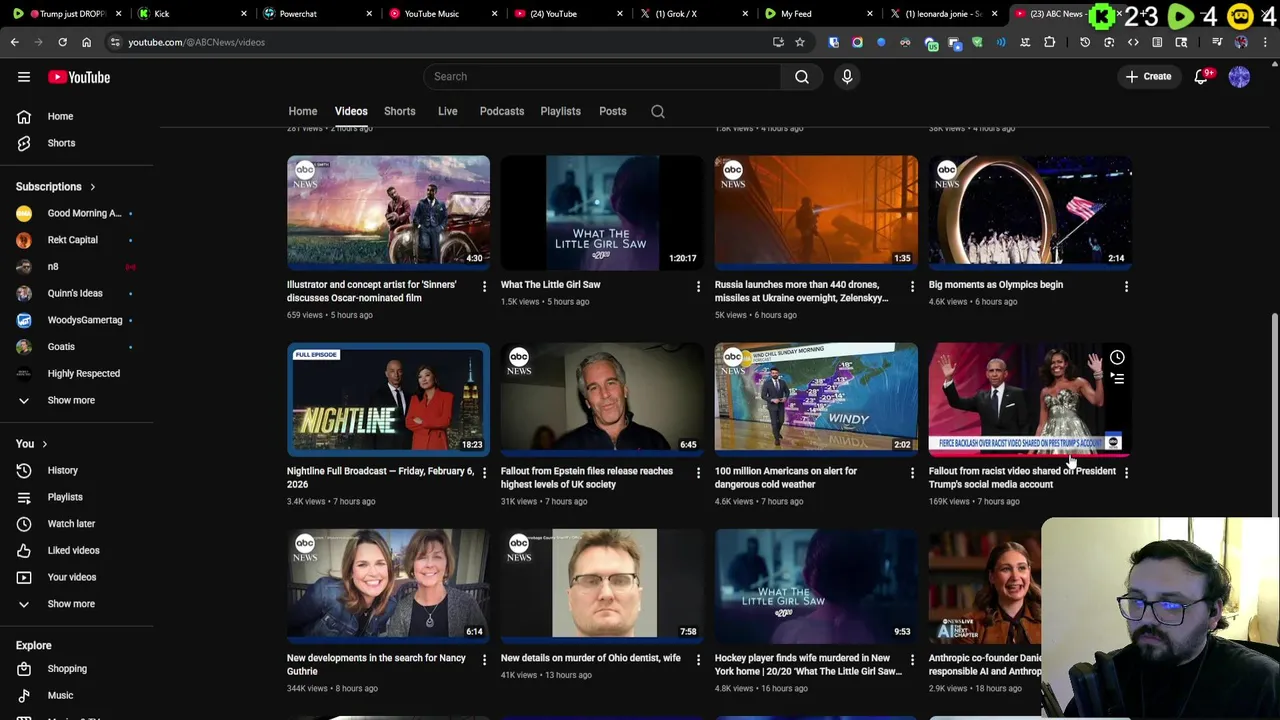This screenshot has height=720, width=1280.
Task: Reload the page in browser
Action: tap(62, 42)
